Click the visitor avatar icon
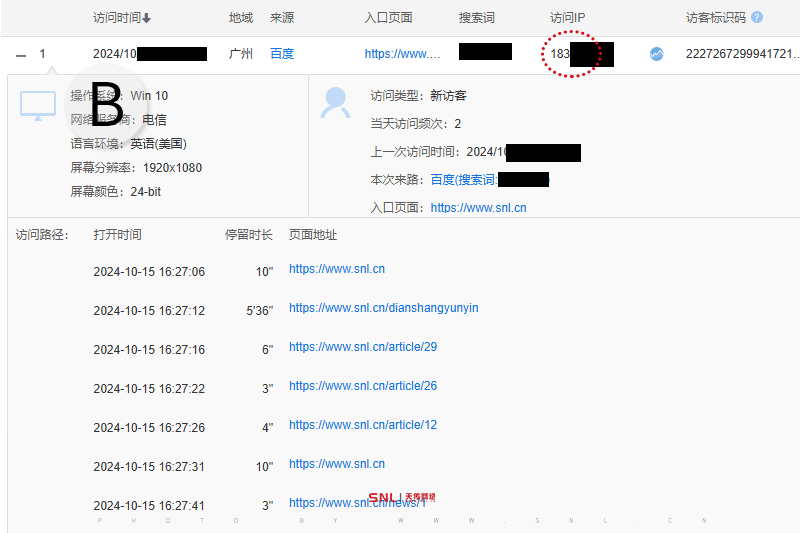Viewport: 800px width, 533px height. coord(335,102)
